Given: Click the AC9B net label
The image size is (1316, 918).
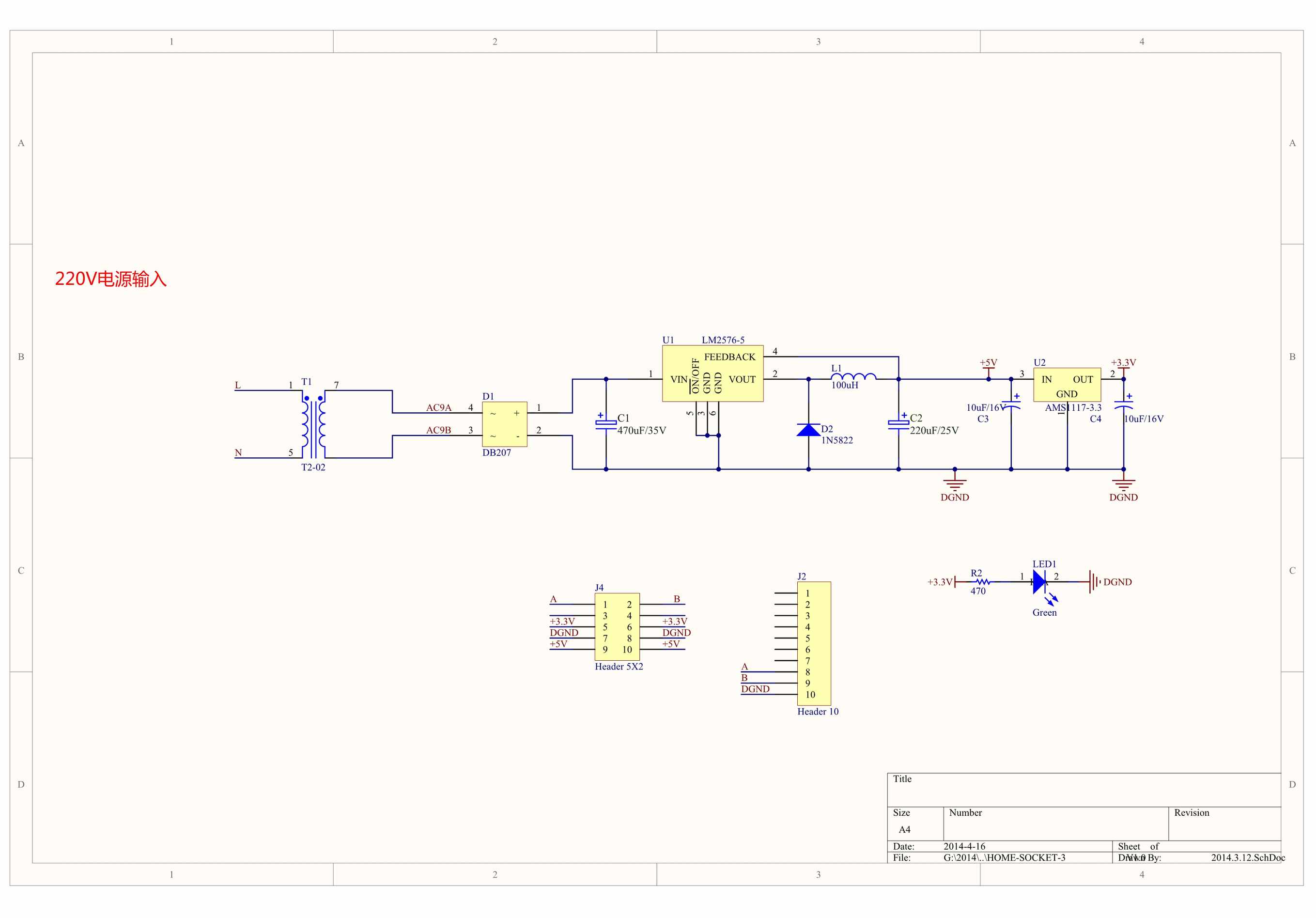Looking at the screenshot, I should (438, 430).
